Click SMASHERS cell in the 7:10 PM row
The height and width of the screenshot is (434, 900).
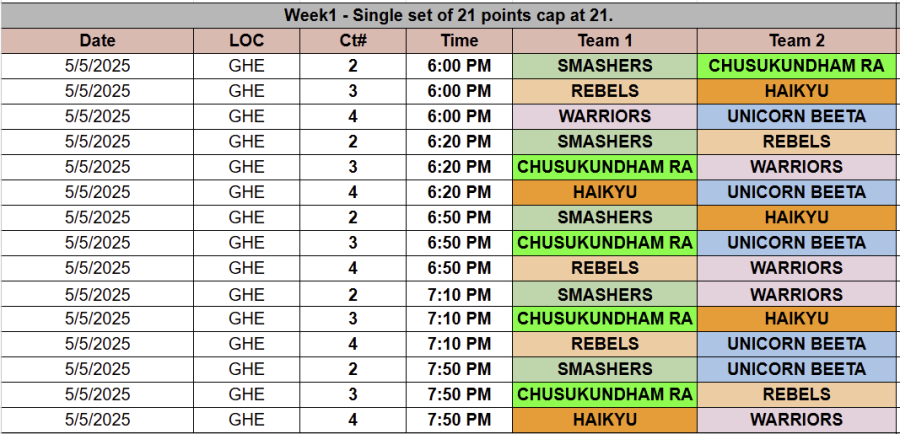coord(605,294)
